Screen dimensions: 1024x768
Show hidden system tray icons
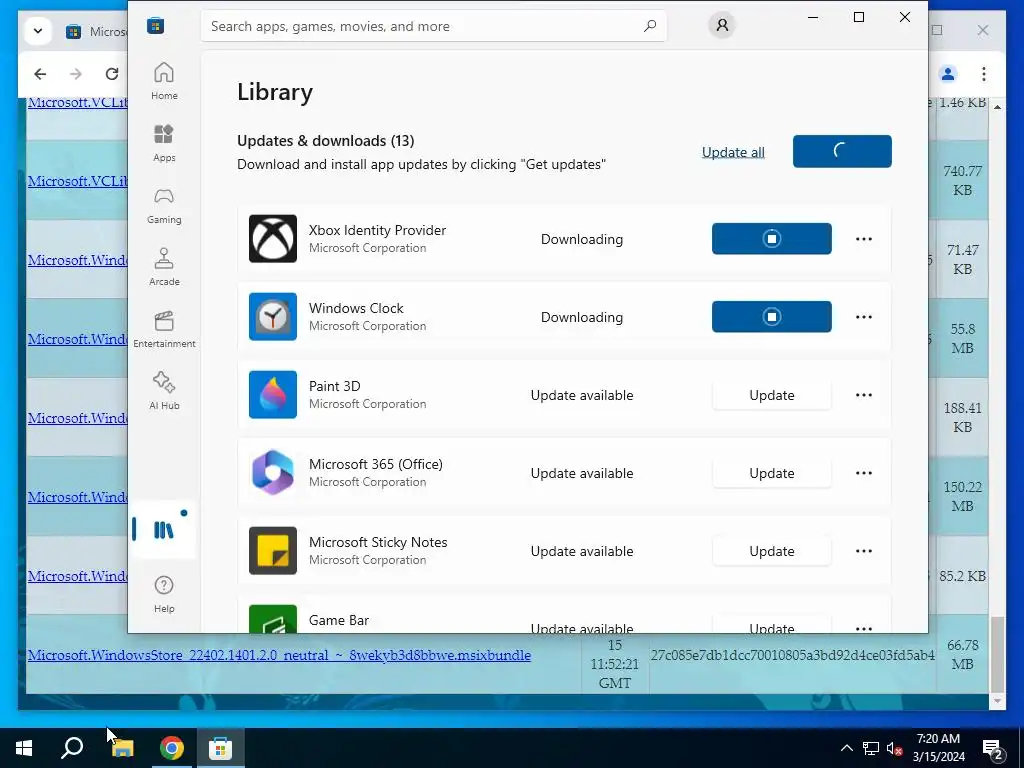click(846, 748)
